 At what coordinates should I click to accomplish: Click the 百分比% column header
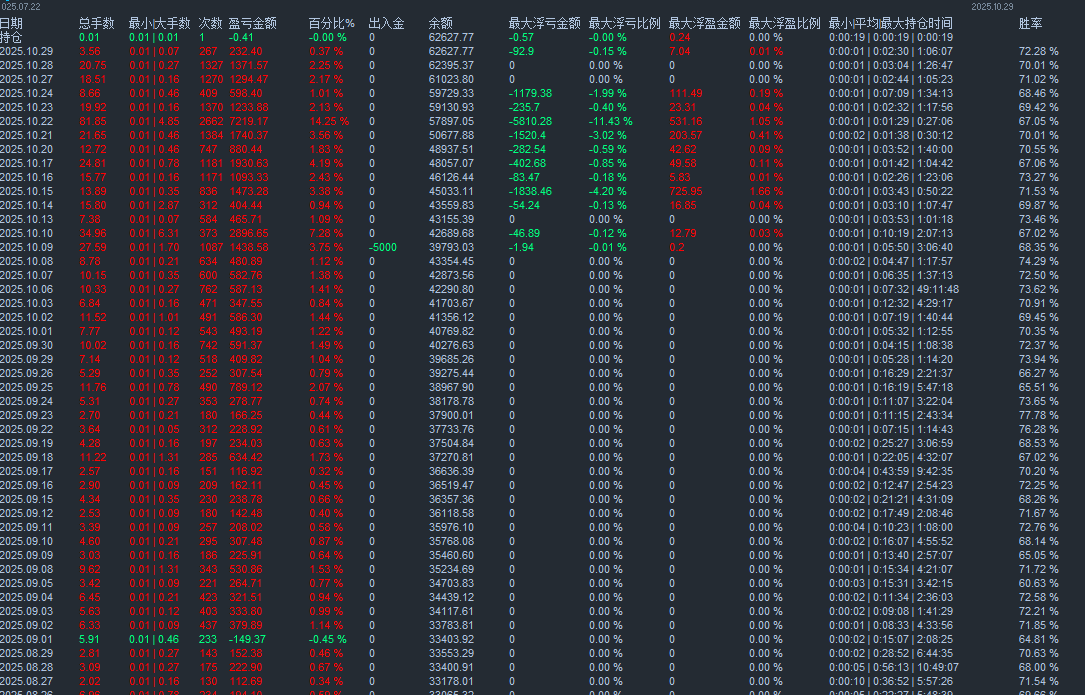[331, 24]
